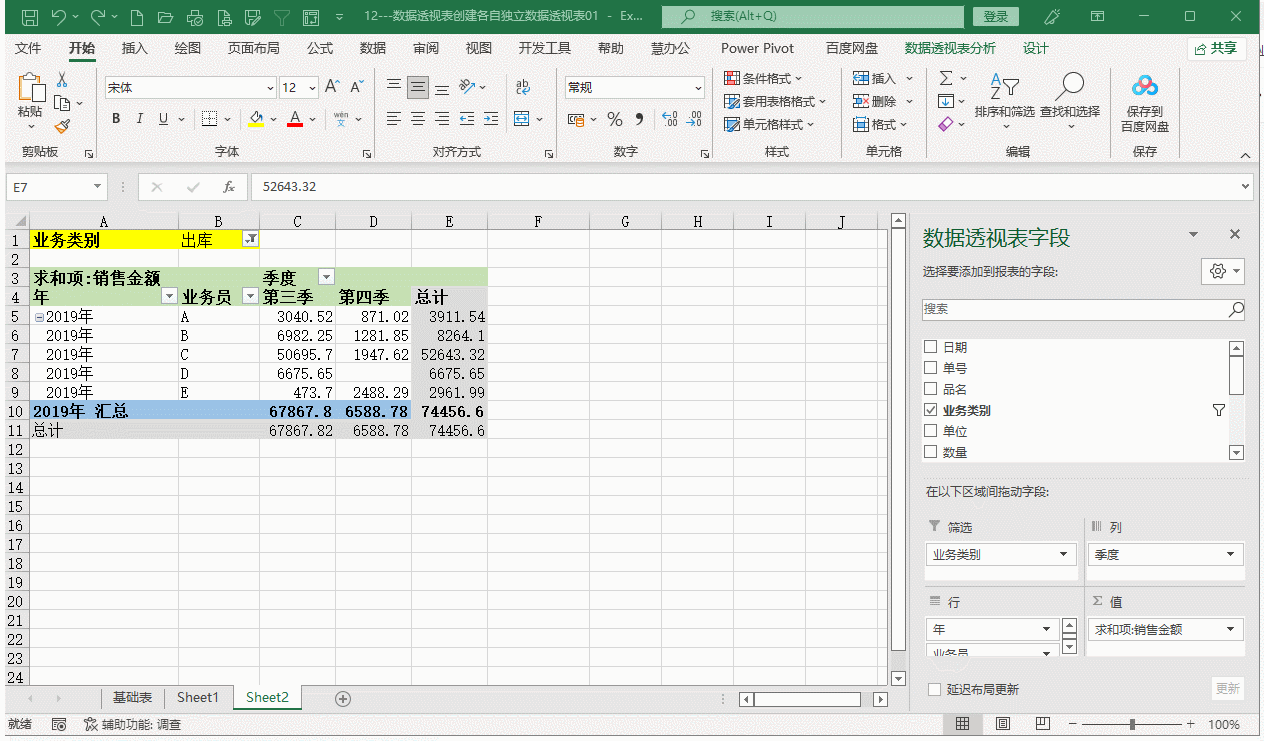The height and width of the screenshot is (741, 1264).
Task: Click the formula bar showing 52643.32
Action: [743, 187]
